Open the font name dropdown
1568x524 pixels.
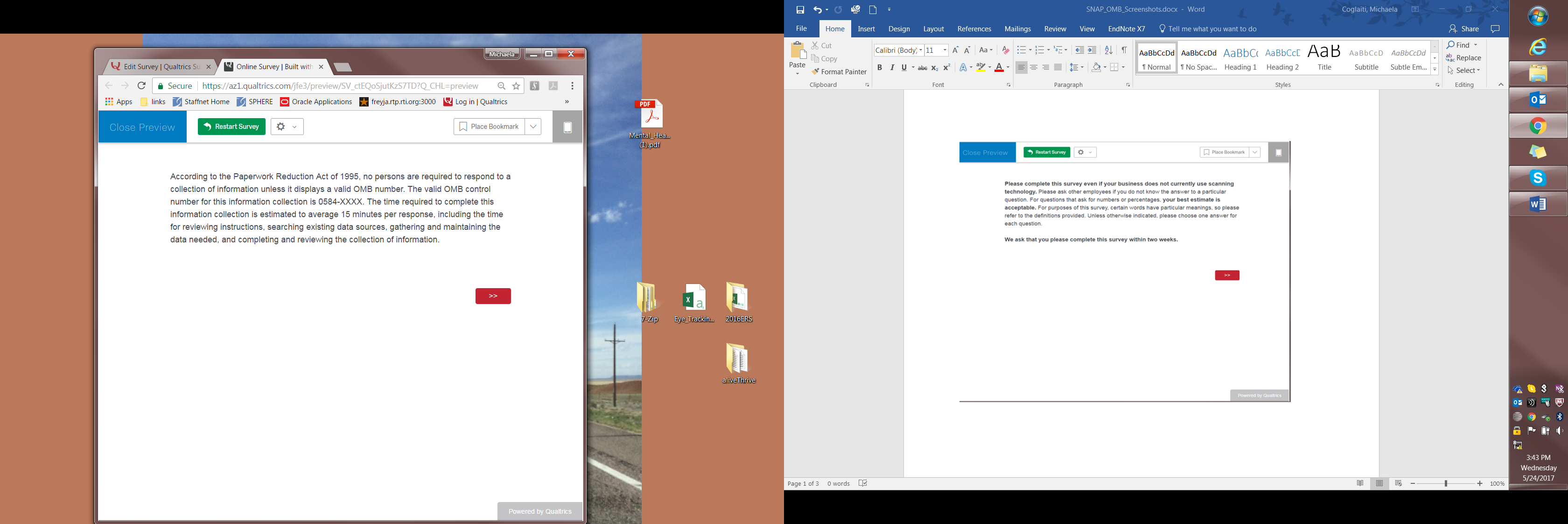(920, 50)
